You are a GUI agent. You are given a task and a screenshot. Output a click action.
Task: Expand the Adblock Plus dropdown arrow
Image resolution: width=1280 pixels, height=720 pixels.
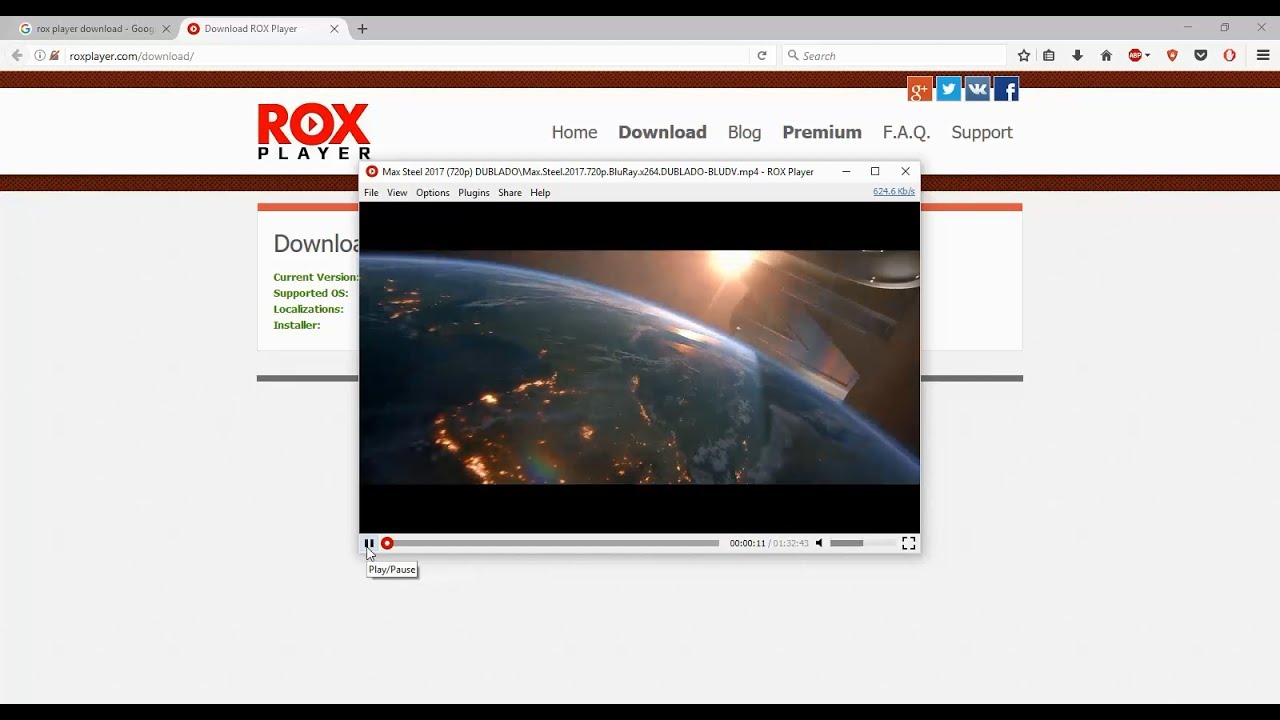pos(1148,56)
